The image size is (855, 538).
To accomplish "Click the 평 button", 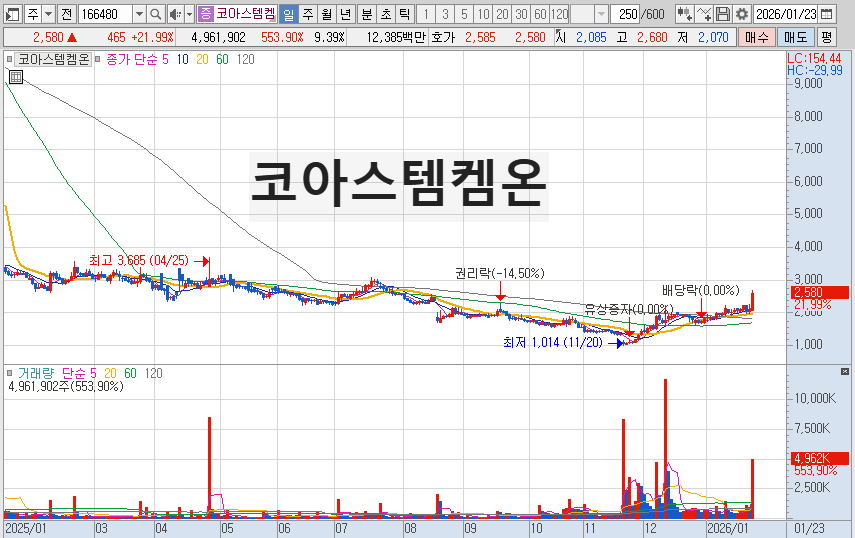I will click(827, 37).
